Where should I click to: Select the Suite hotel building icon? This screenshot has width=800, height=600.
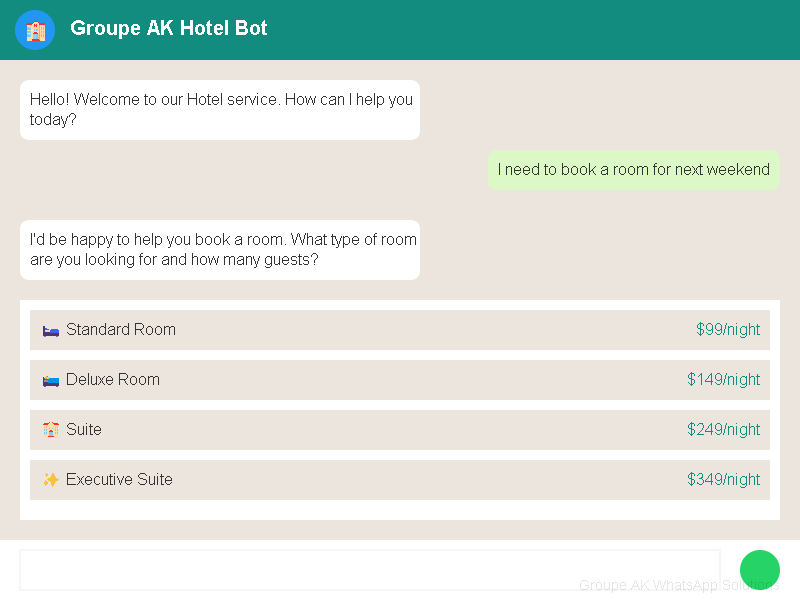(50, 430)
